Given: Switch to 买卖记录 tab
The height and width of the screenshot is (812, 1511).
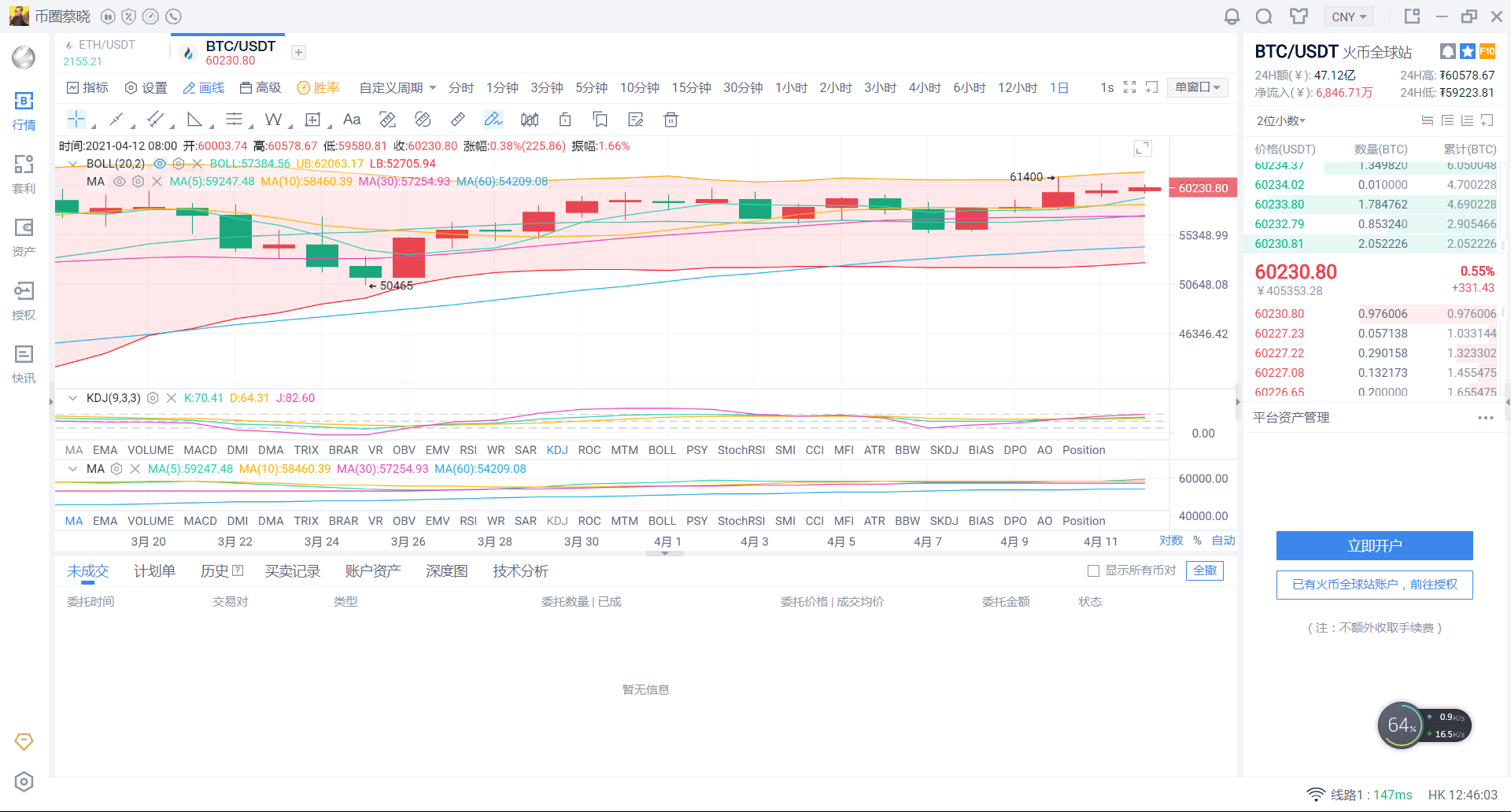Looking at the screenshot, I should tap(293, 571).
